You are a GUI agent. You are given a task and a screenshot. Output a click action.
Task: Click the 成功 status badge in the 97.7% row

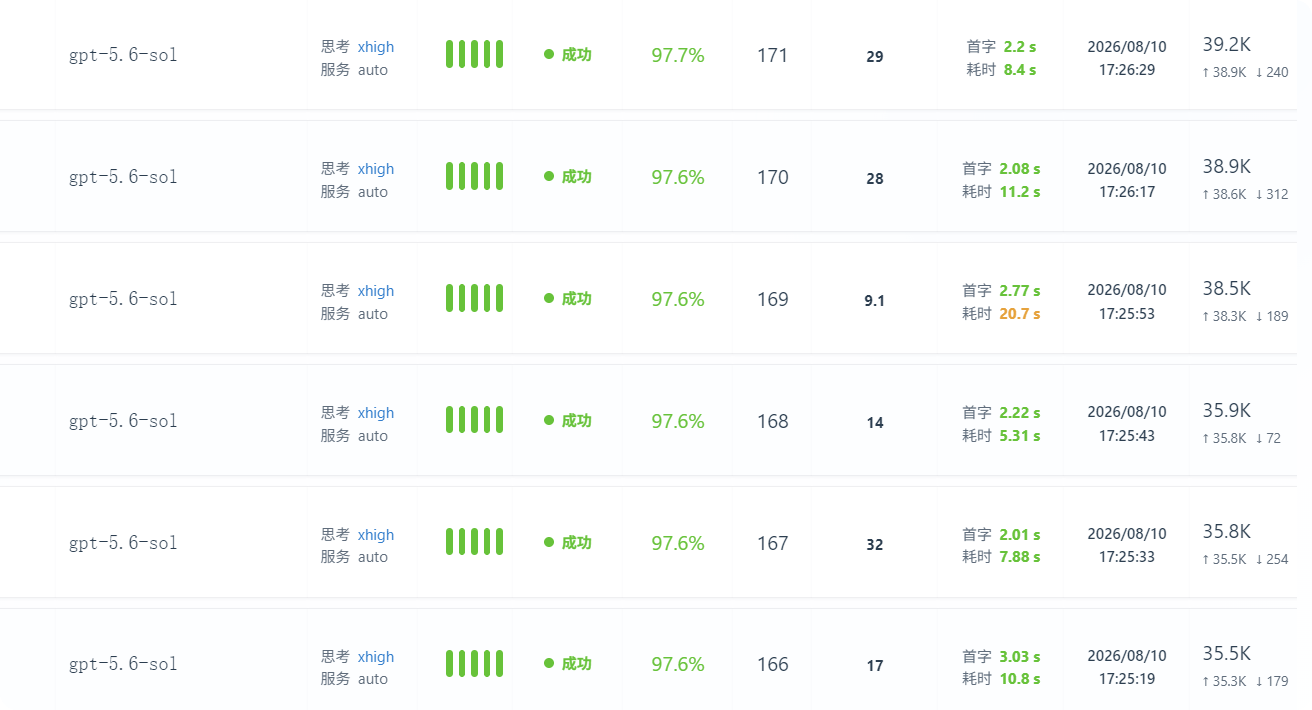pyautogui.click(x=568, y=55)
